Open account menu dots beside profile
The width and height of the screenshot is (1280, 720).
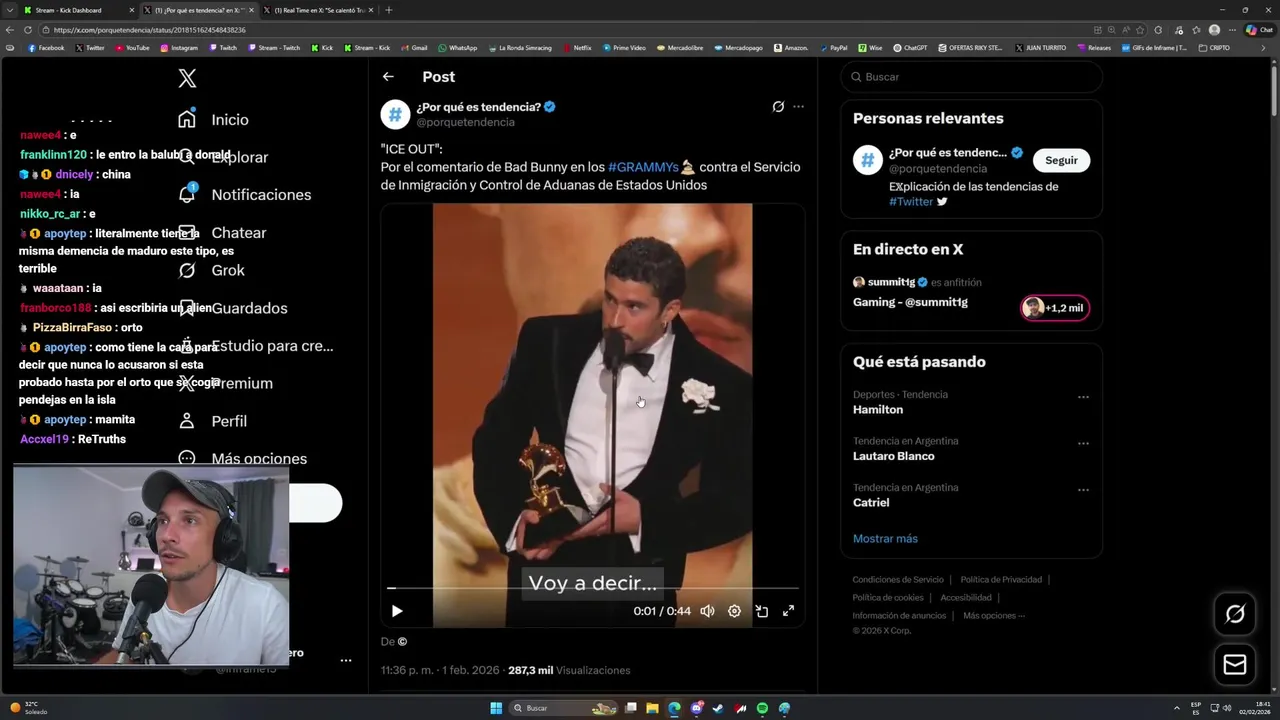coord(346,661)
